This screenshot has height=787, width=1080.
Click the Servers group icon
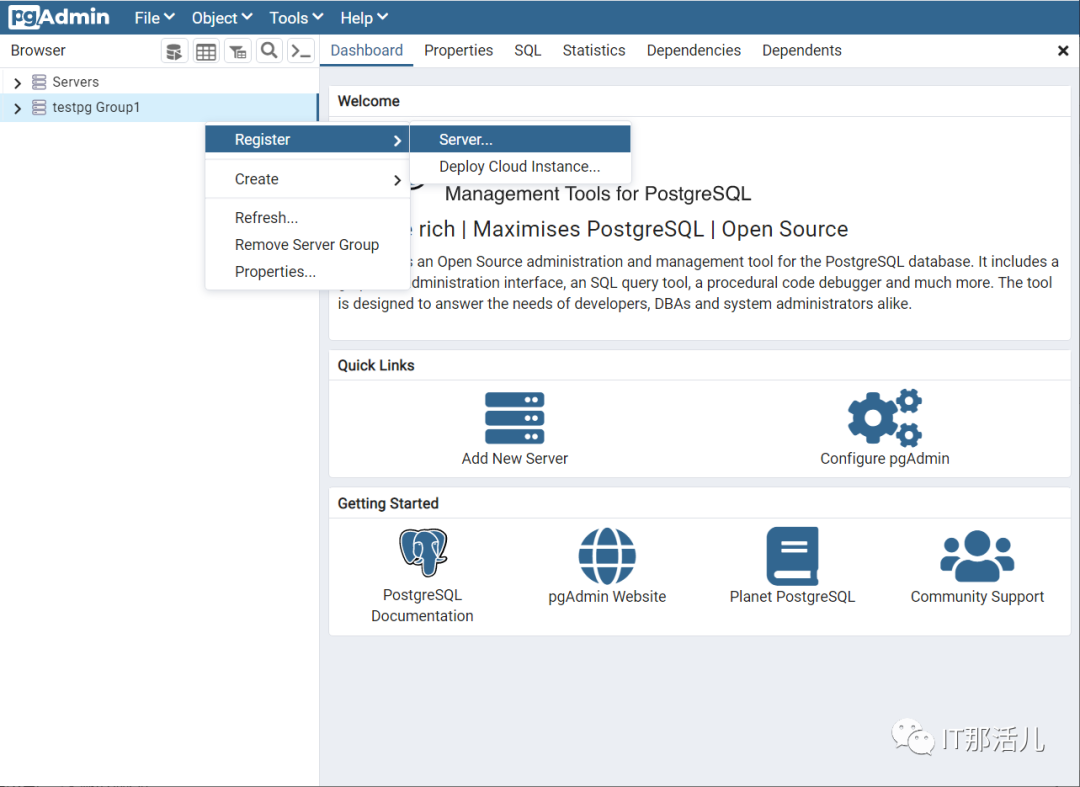39,82
